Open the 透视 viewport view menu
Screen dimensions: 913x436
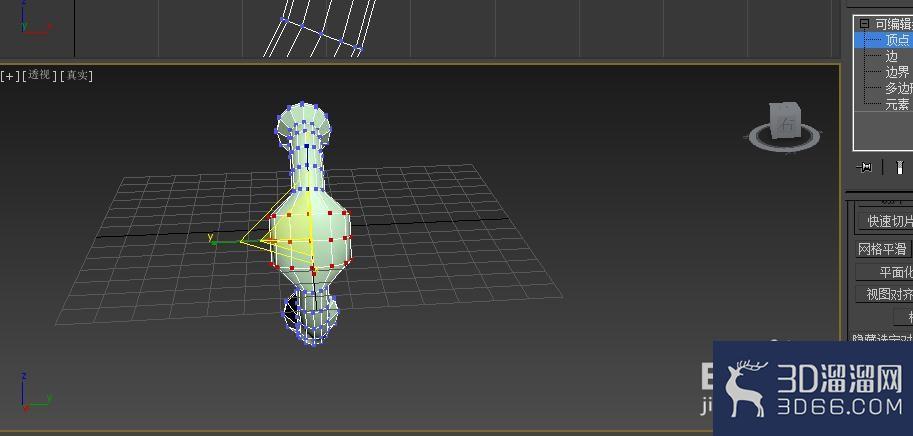pyautogui.click(x=39, y=75)
